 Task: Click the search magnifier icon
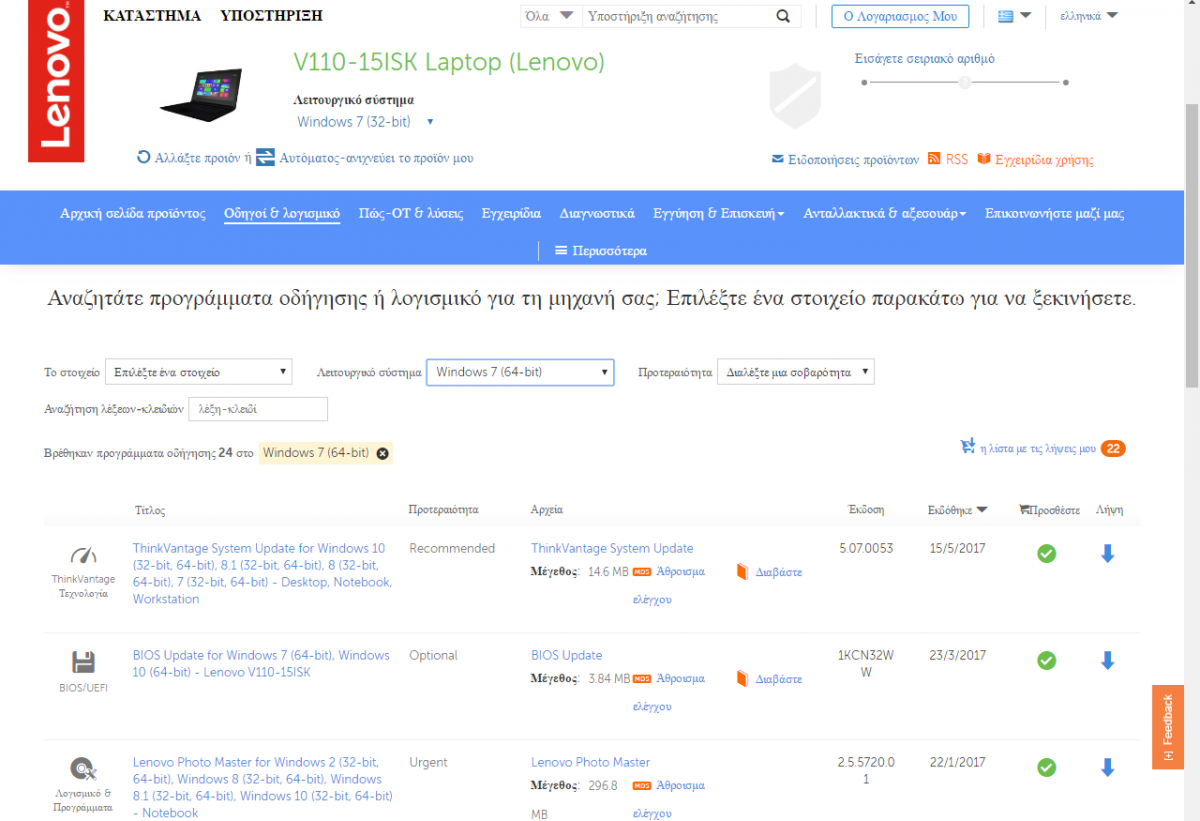[x=784, y=16]
